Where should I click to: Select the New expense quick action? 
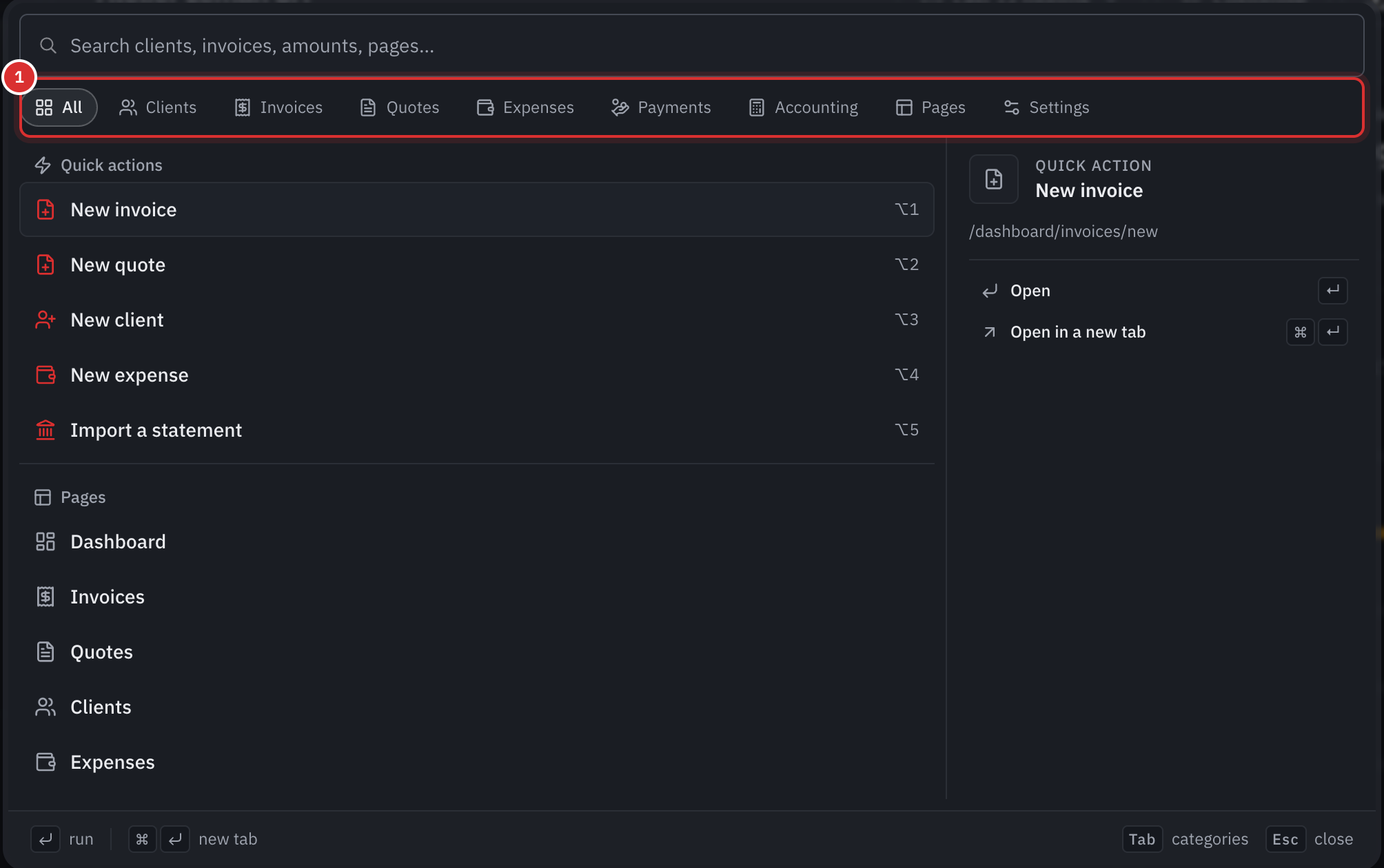477,375
